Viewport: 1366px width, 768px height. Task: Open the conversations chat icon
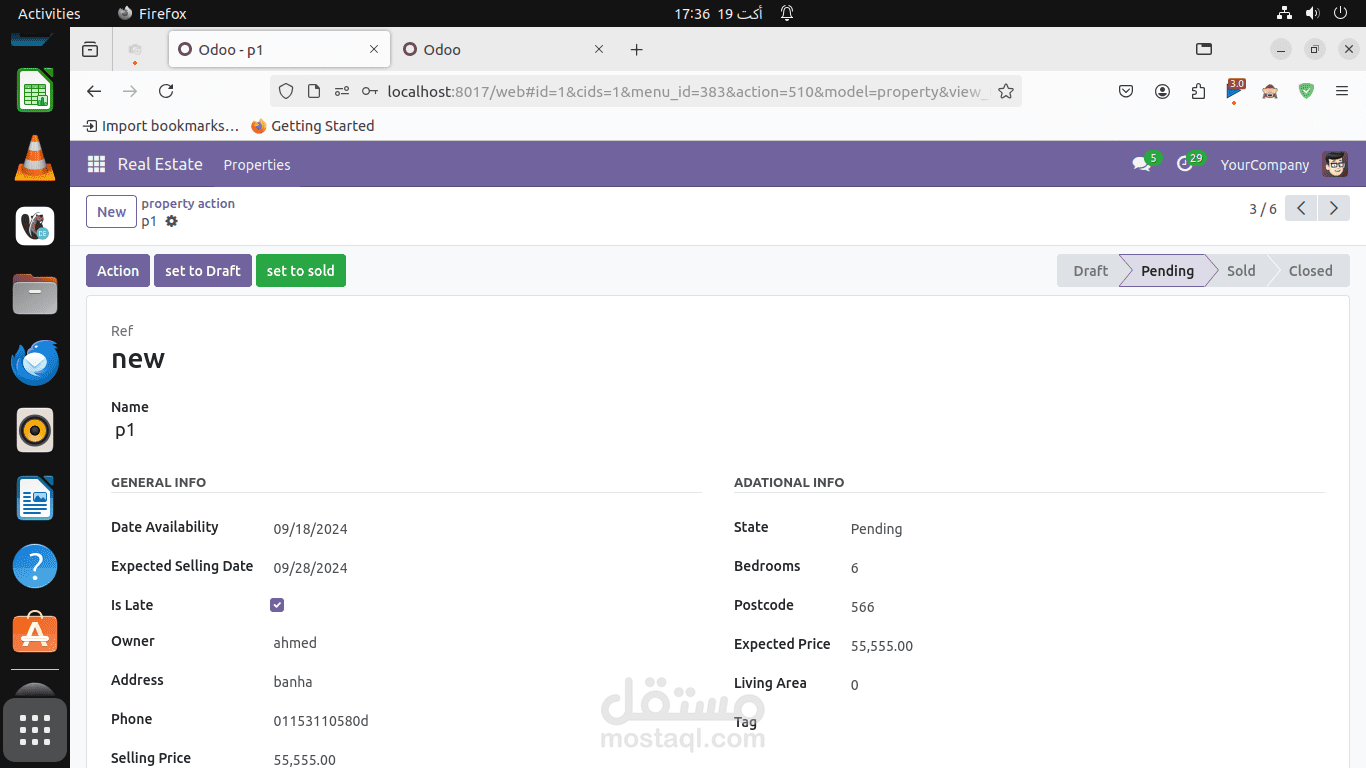pyautogui.click(x=1141, y=164)
